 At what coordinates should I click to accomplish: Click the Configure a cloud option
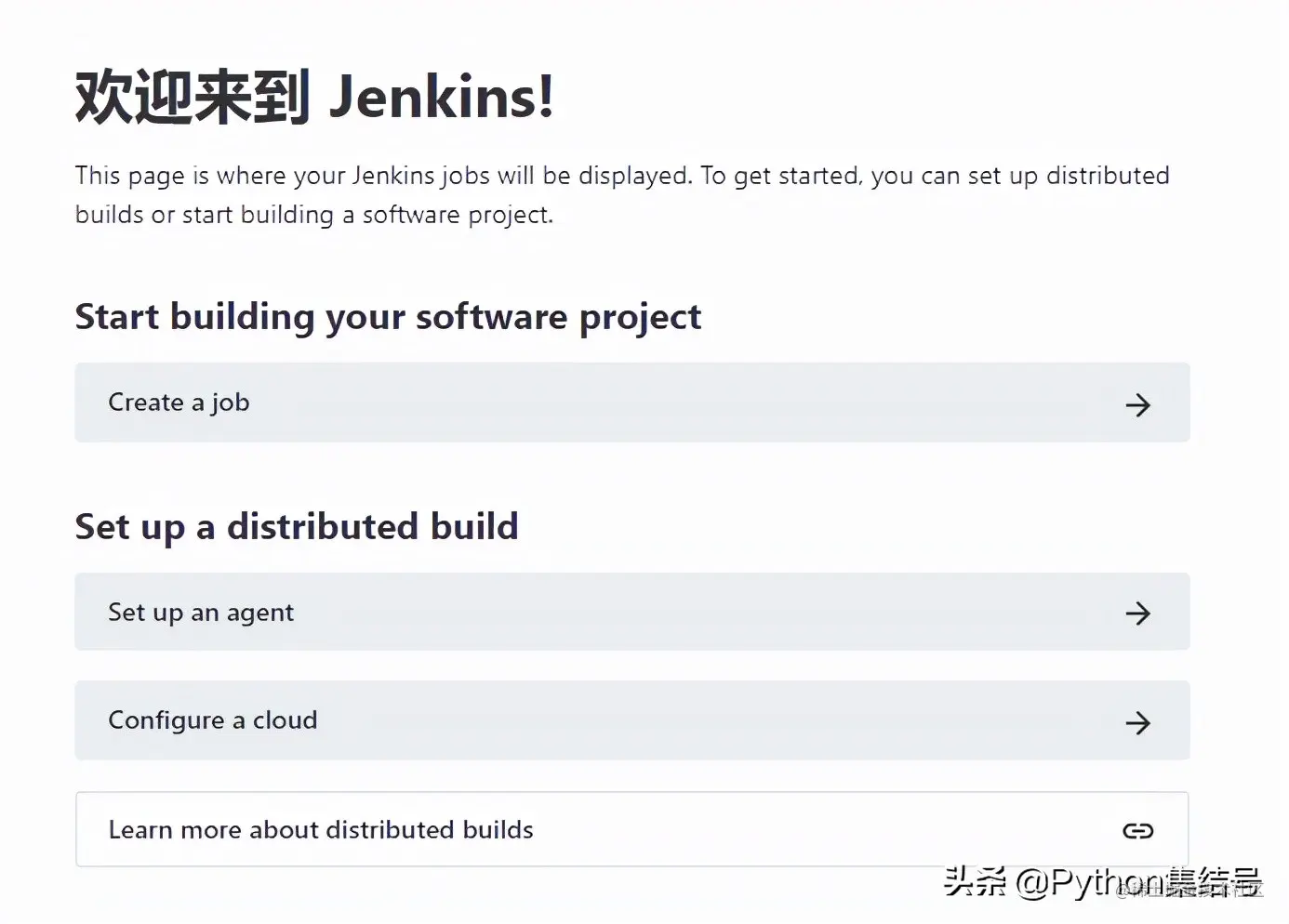point(632,719)
